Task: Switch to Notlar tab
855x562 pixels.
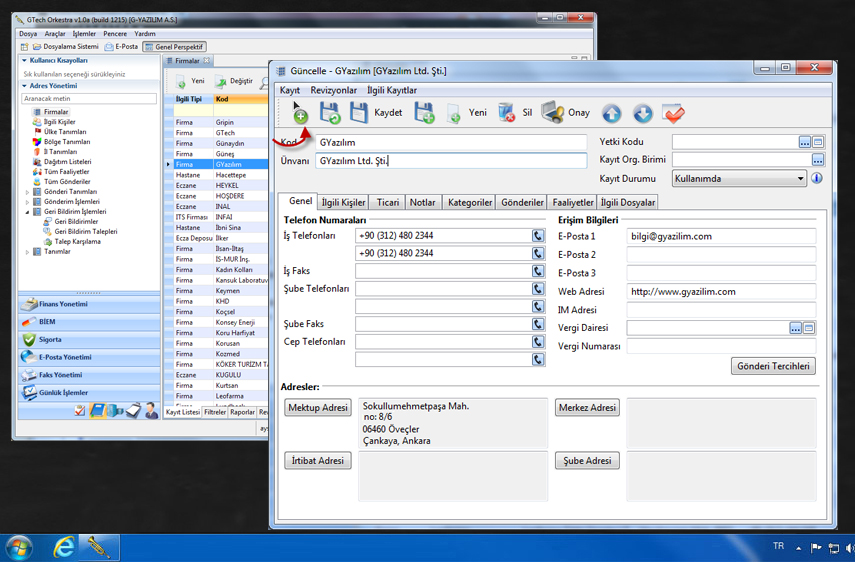Action: pyautogui.click(x=423, y=202)
